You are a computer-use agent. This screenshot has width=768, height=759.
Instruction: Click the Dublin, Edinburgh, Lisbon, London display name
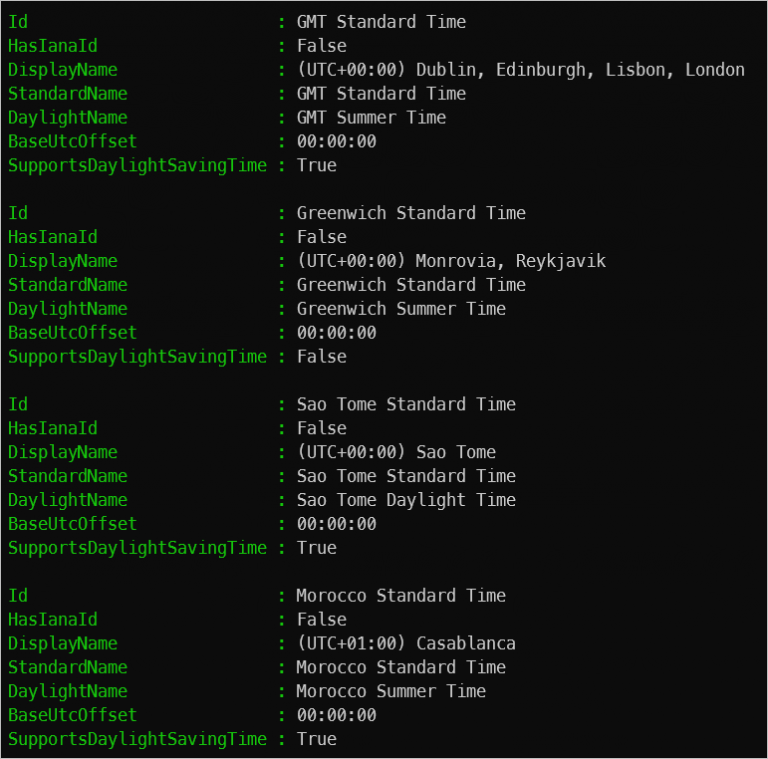(521, 70)
